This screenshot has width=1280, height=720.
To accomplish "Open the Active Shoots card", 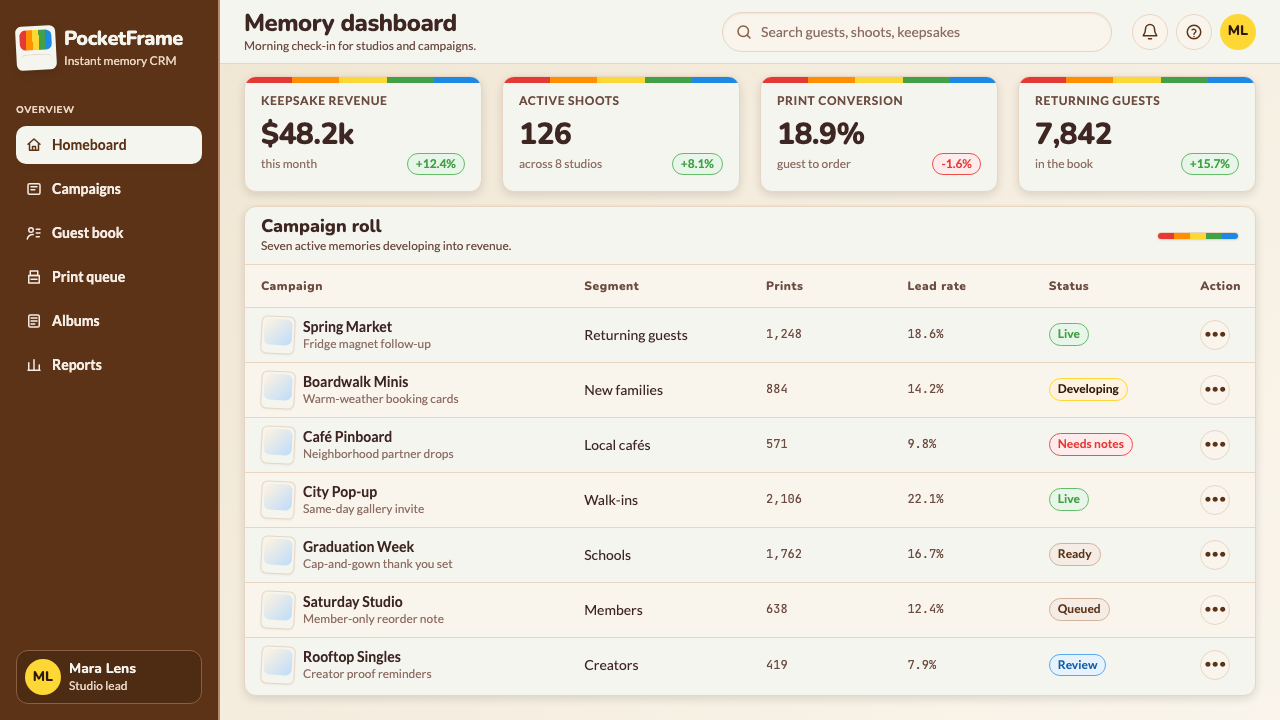I will click(x=621, y=134).
